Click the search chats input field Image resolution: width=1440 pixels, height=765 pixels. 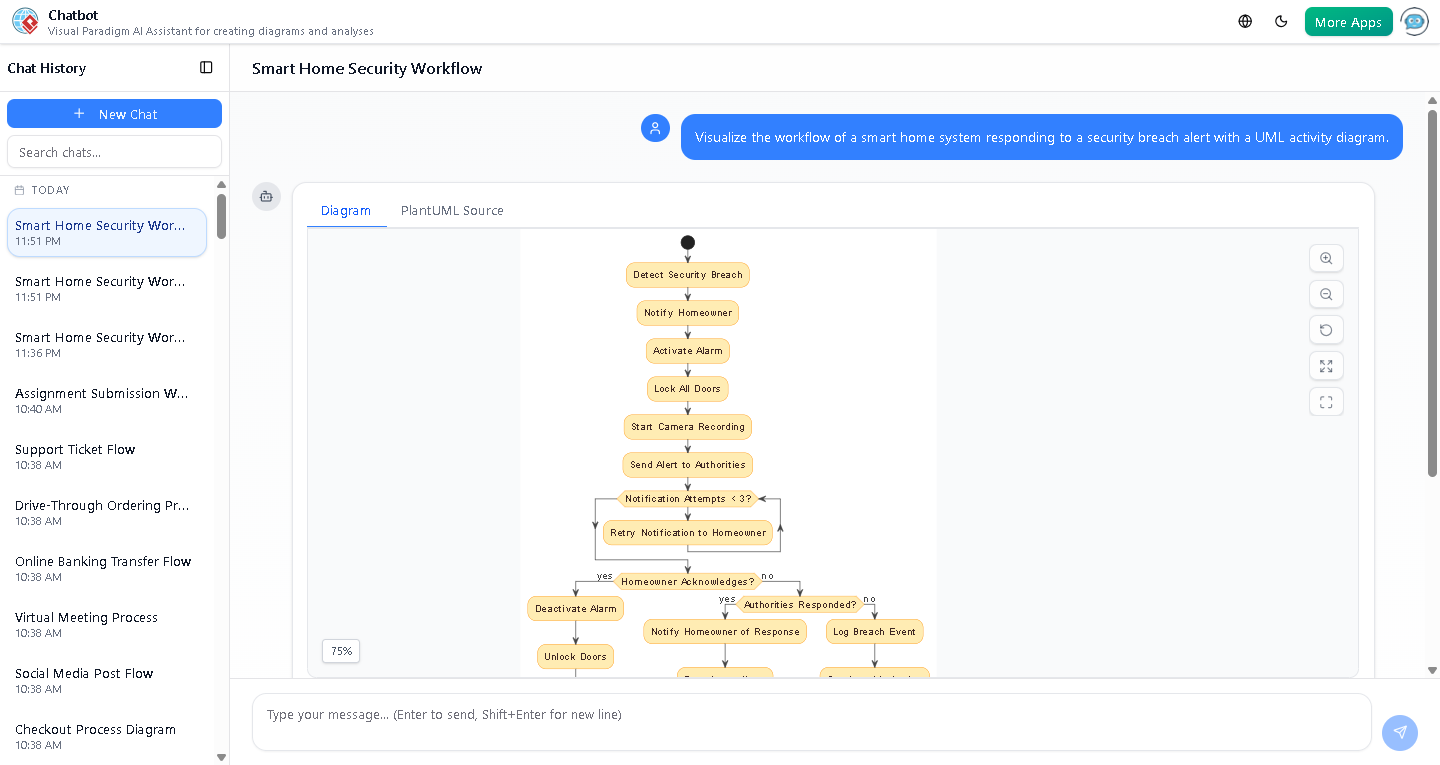coord(114,151)
